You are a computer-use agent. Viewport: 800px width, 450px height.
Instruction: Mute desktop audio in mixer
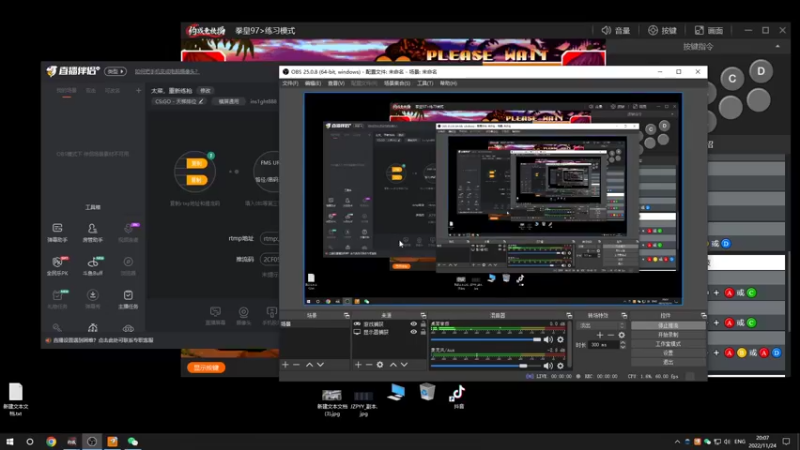(x=548, y=339)
